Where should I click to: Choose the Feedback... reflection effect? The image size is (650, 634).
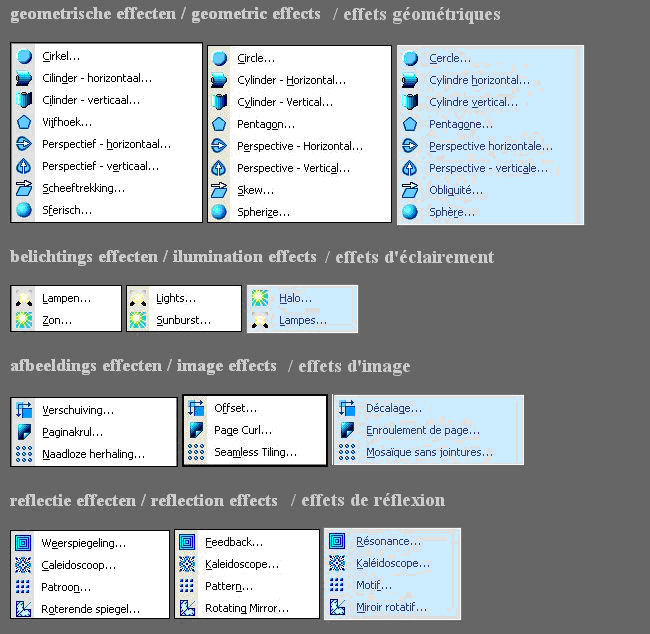234,542
